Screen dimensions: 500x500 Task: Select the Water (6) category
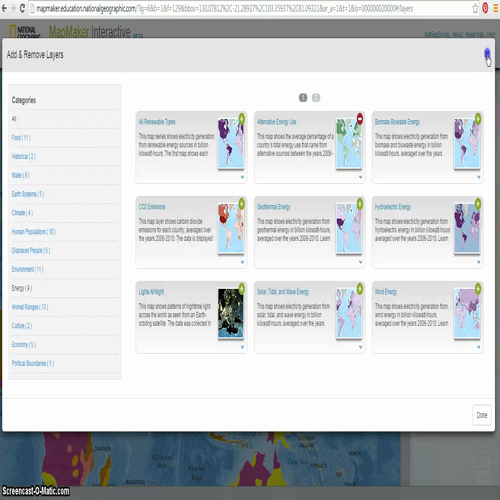[21, 175]
